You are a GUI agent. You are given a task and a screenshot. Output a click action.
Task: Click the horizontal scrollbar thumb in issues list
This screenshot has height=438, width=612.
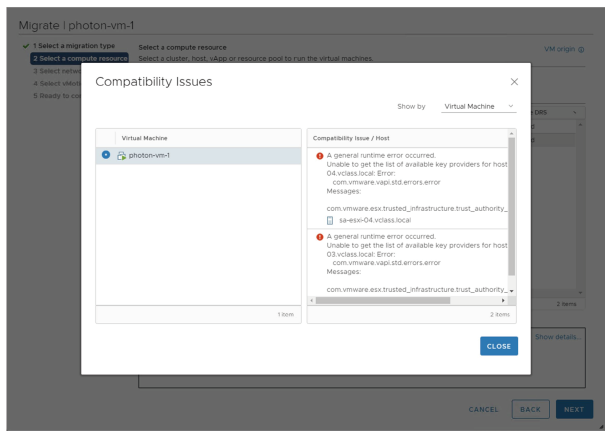382,300
